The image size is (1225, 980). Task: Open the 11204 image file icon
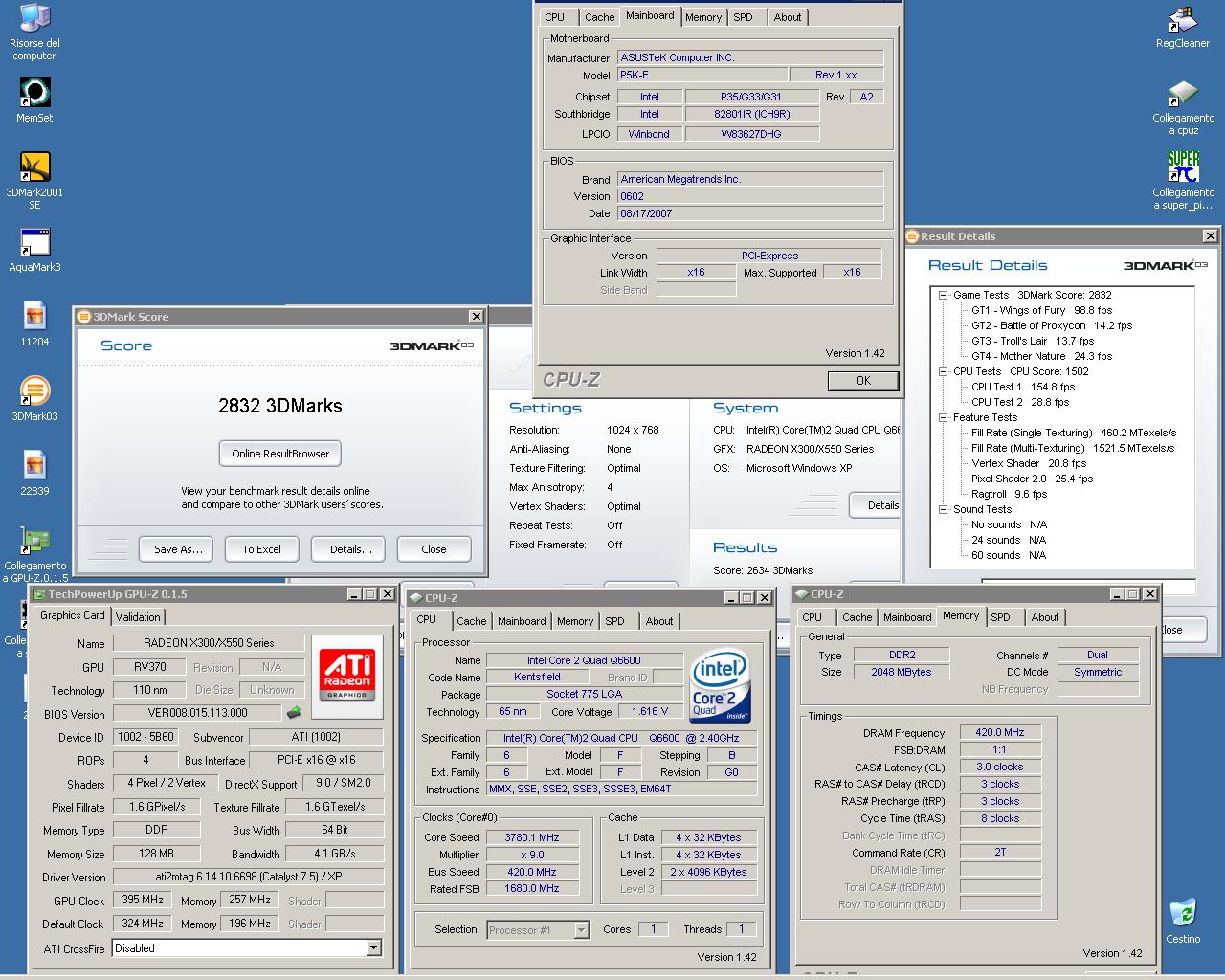coord(34,323)
